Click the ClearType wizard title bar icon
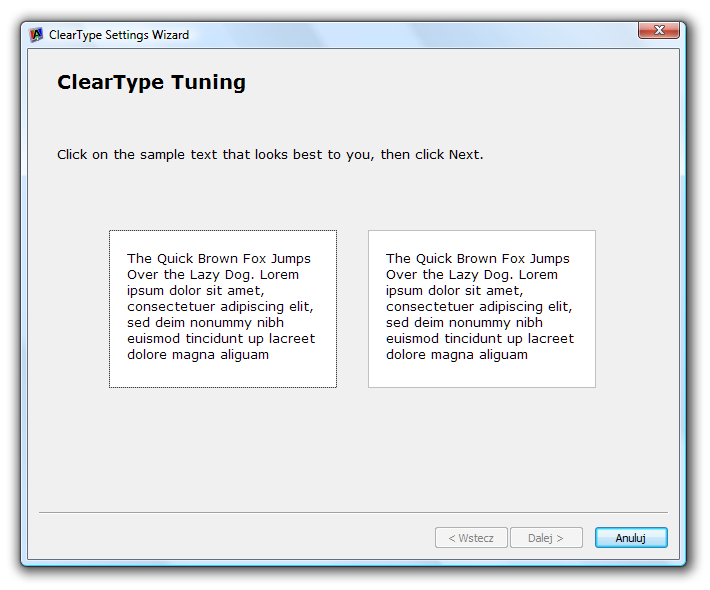 click(x=36, y=35)
